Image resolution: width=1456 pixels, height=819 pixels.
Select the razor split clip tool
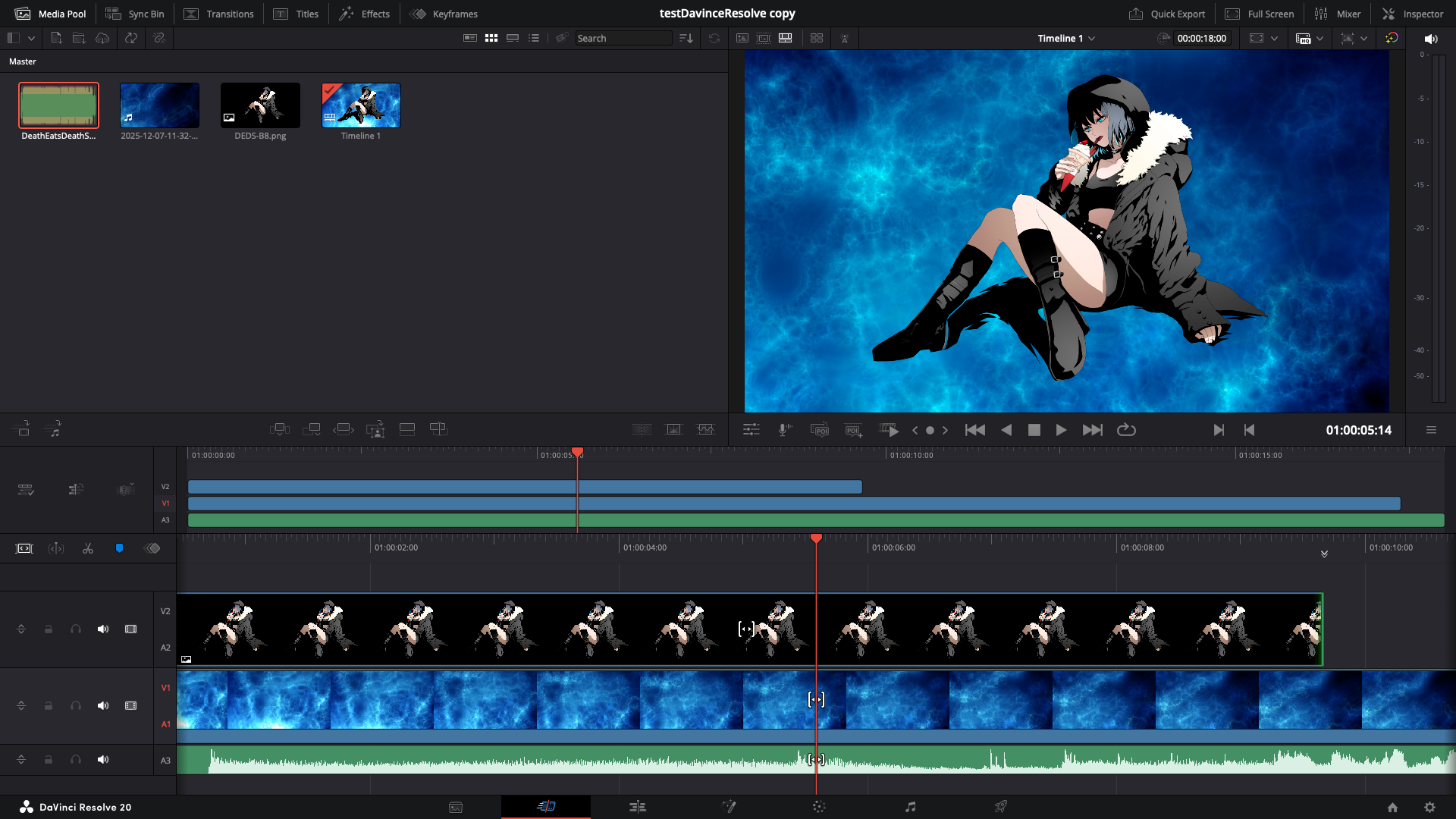pyautogui.click(x=88, y=548)
